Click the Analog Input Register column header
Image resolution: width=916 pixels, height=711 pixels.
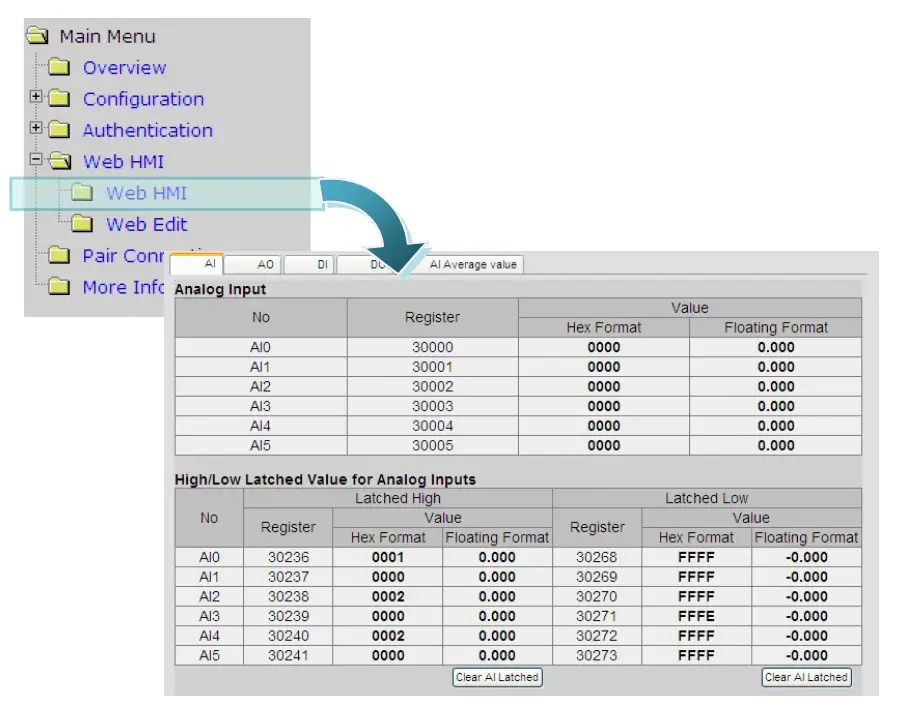pos(432,317)
